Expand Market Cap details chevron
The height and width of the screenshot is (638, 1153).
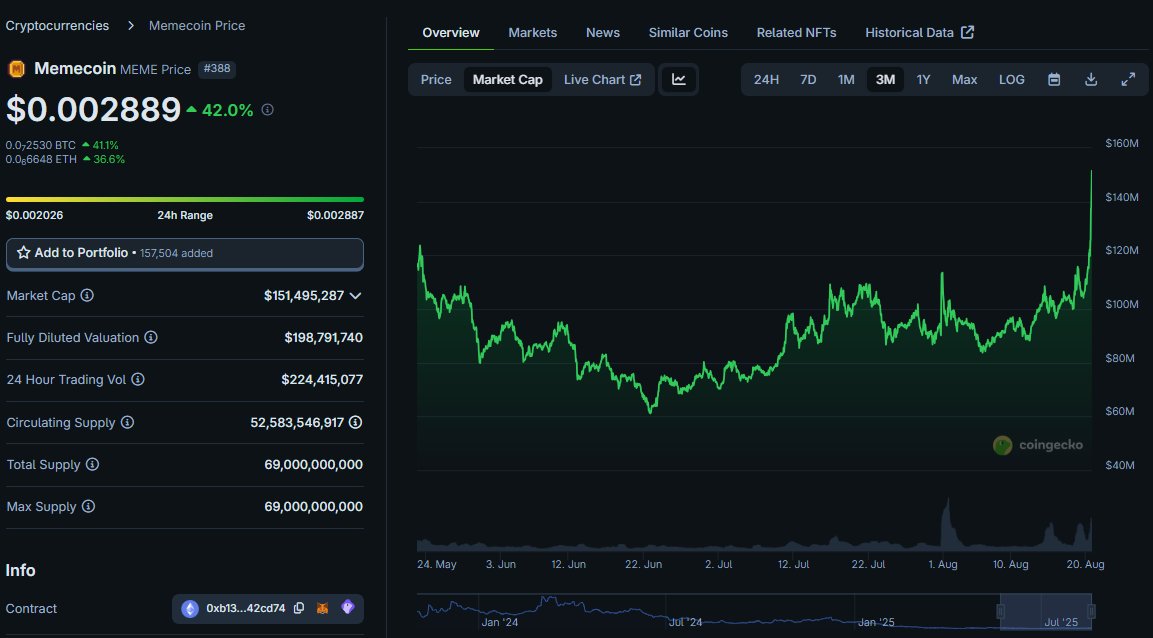[355, 295]
